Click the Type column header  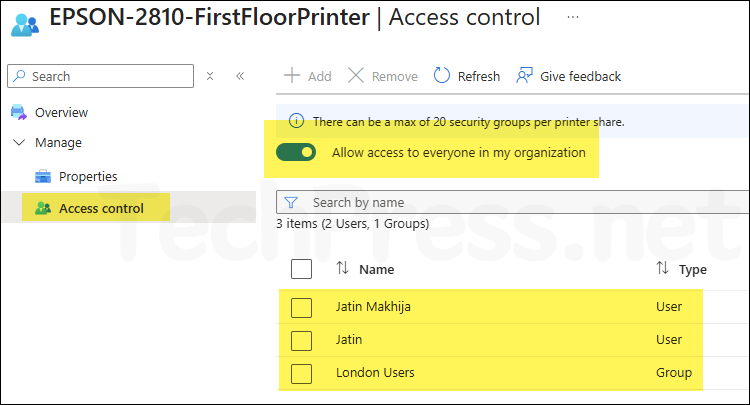pyautogui.click(x=693, y=270)
